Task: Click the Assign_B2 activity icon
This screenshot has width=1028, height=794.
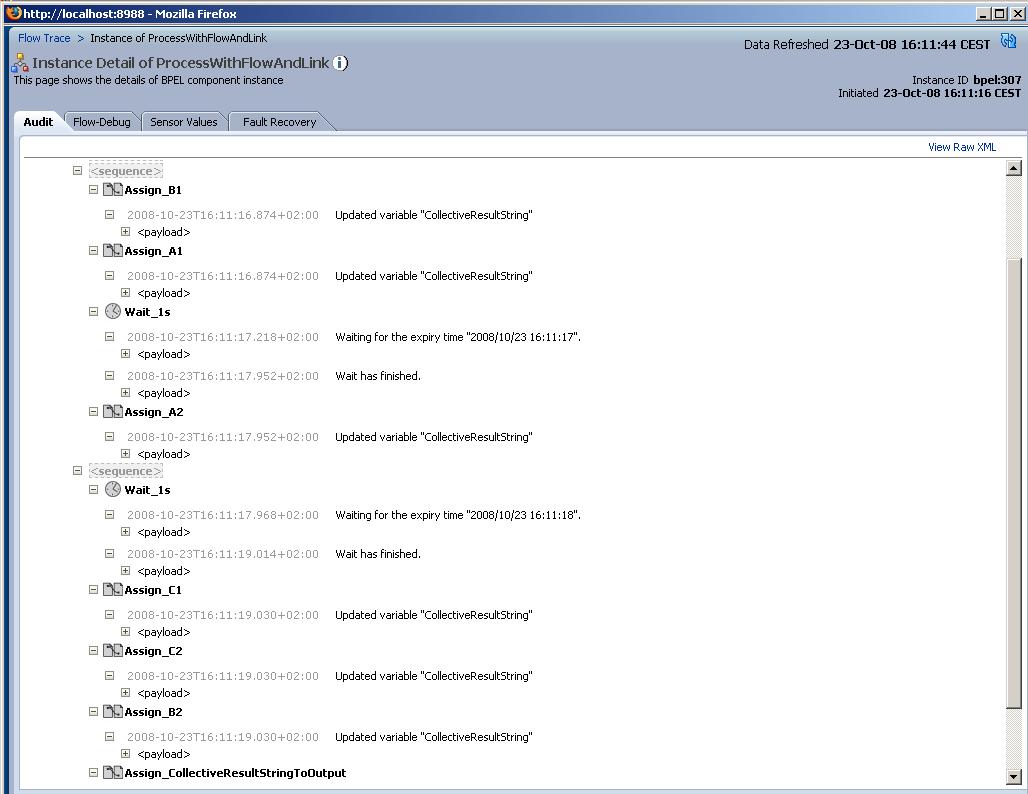Action: point(113,712)
